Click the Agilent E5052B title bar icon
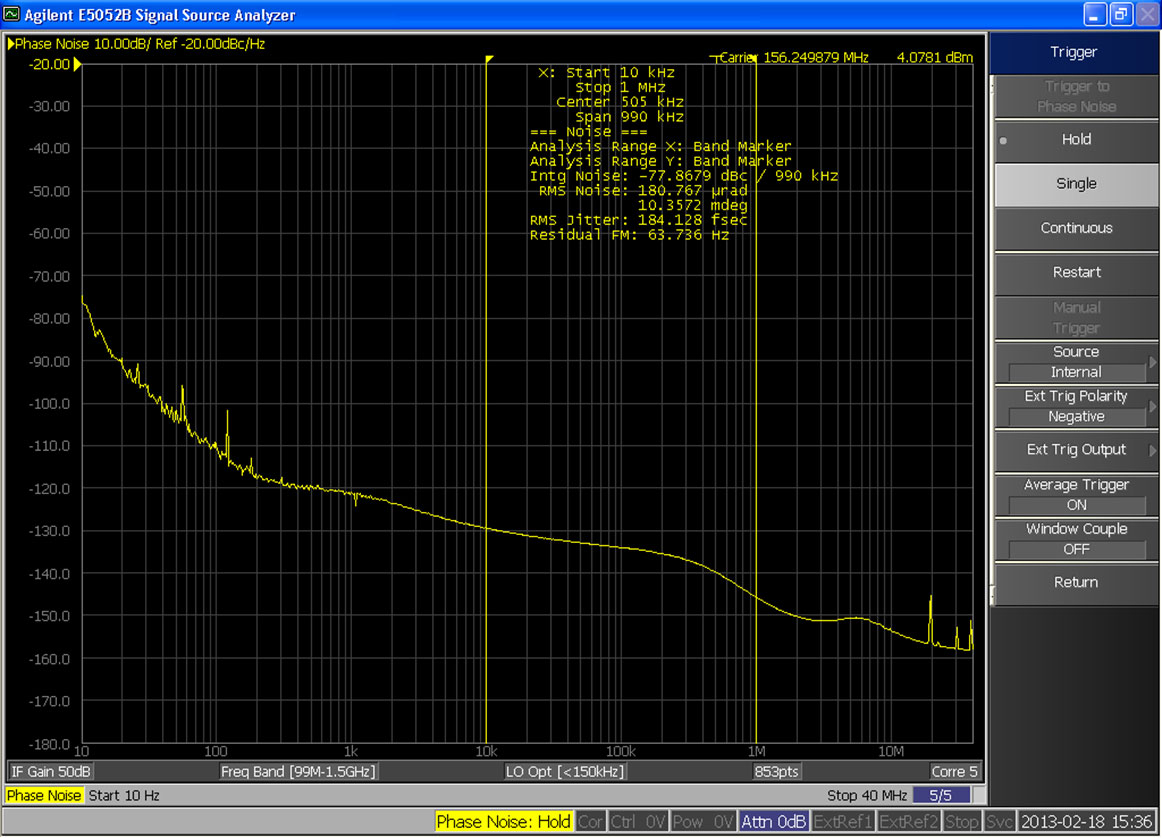The image size is (1162, 838). pyautogui.click(x=14, y=14)
